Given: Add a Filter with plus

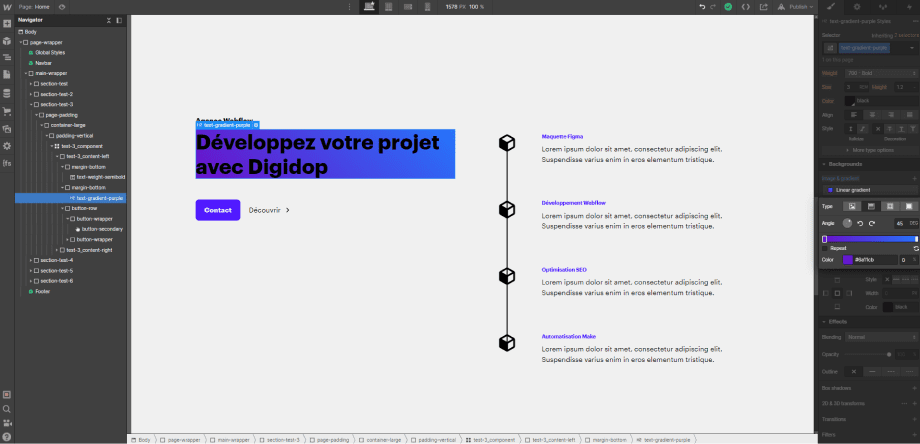Looking at the screenshot, I should (915, 435).
